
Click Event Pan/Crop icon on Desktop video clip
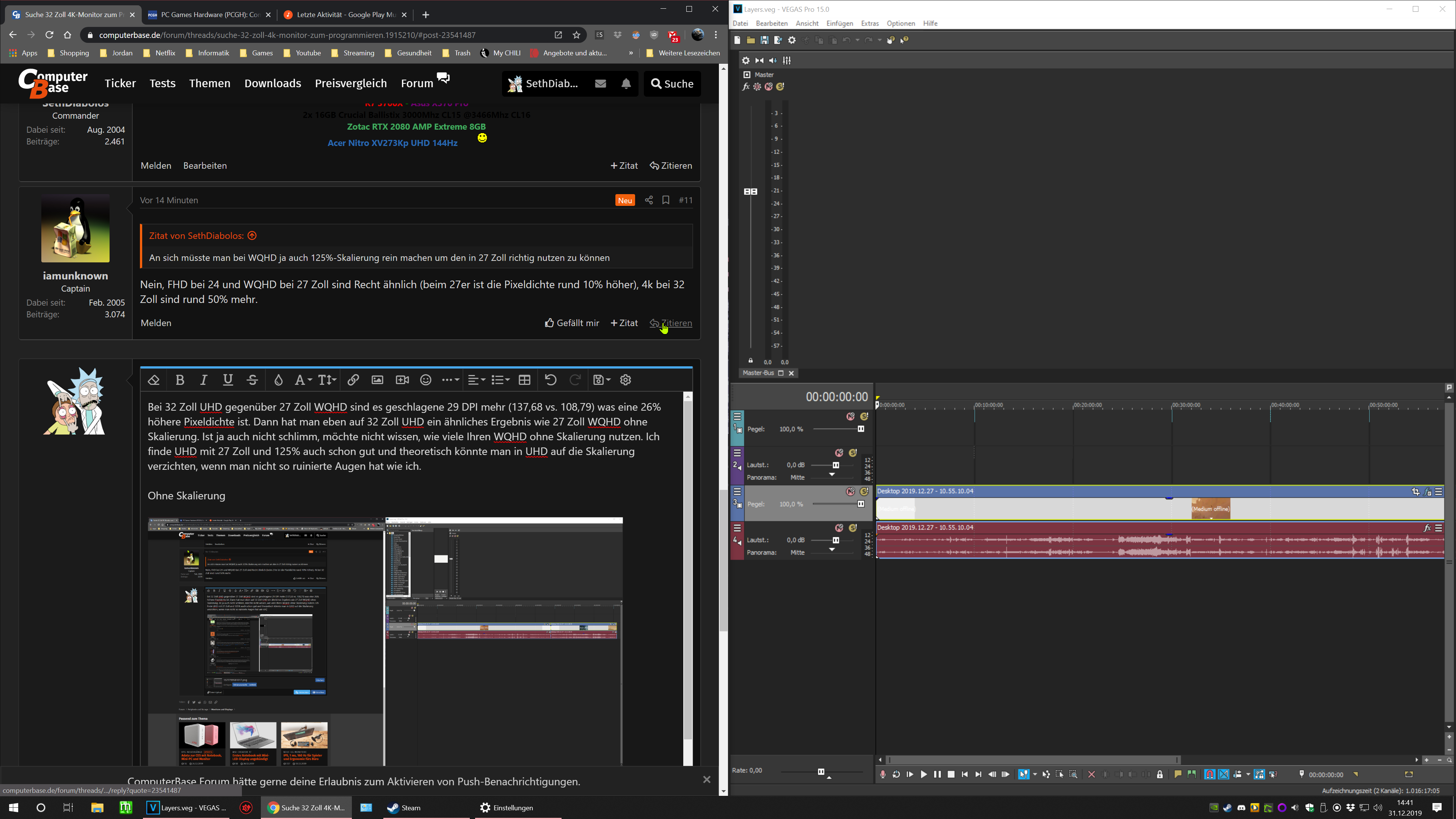pos(1415,492)
